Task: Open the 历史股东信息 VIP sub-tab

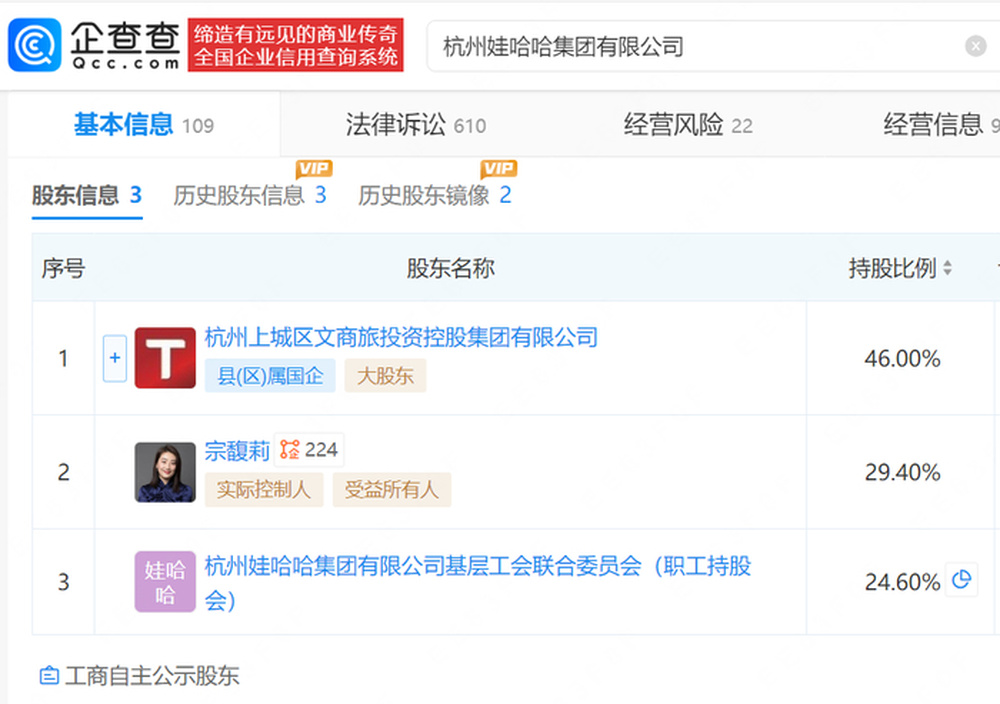Action: pyautogui.click(x=249, y=195)
